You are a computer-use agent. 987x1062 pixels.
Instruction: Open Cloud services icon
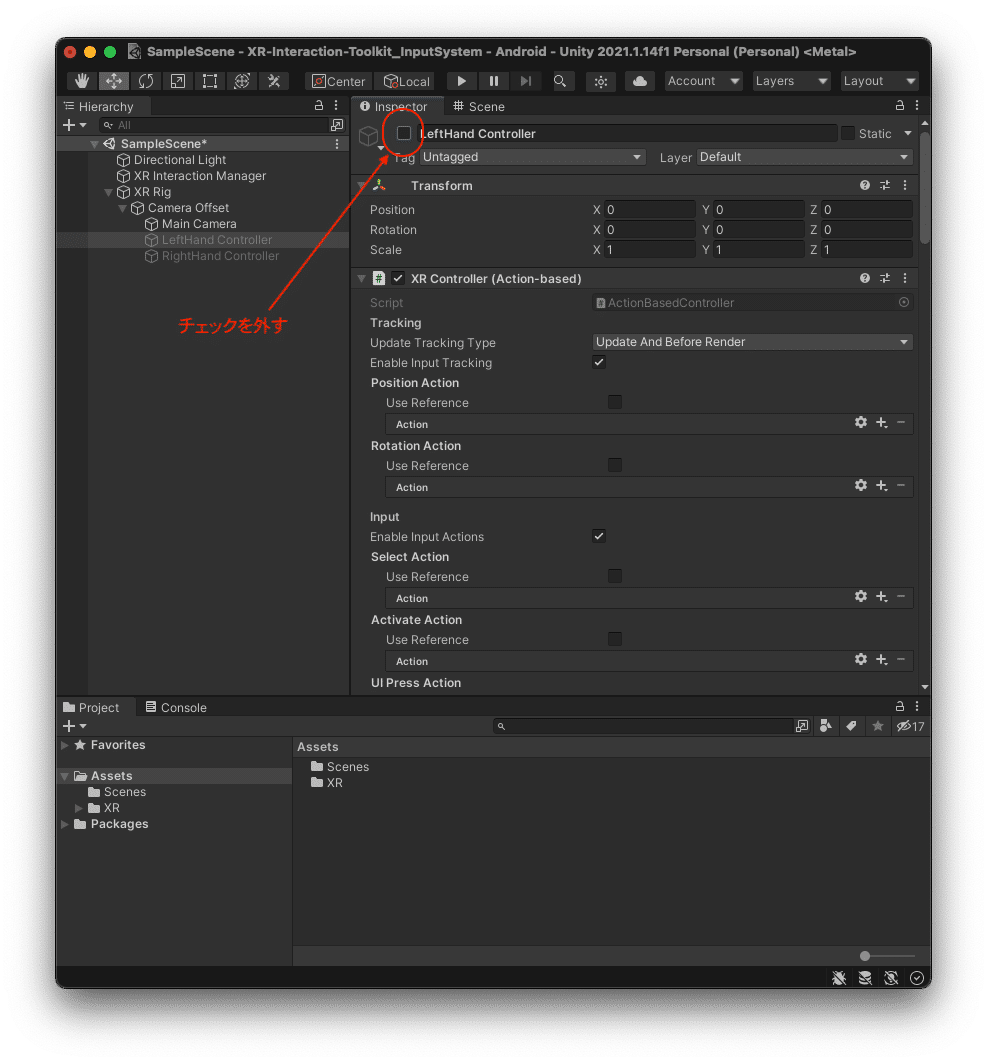tap(639, 81)
